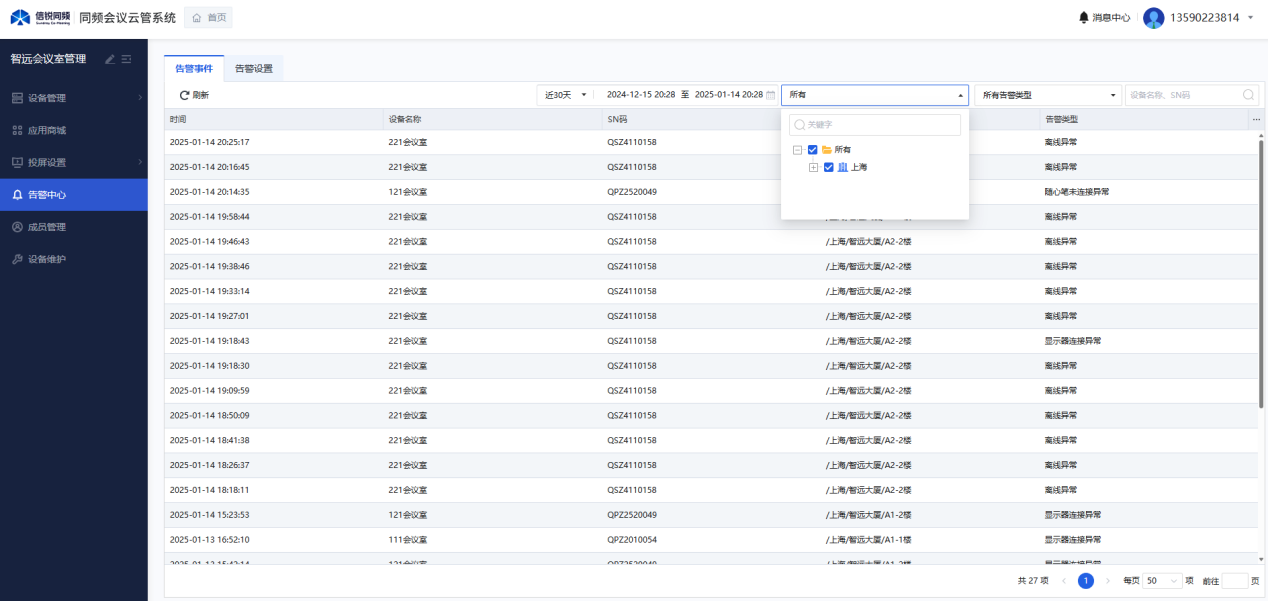Click the edit pencil icon beside 智远会议室管理
This screenshot has height=601, width=1268.
[110, 60]
